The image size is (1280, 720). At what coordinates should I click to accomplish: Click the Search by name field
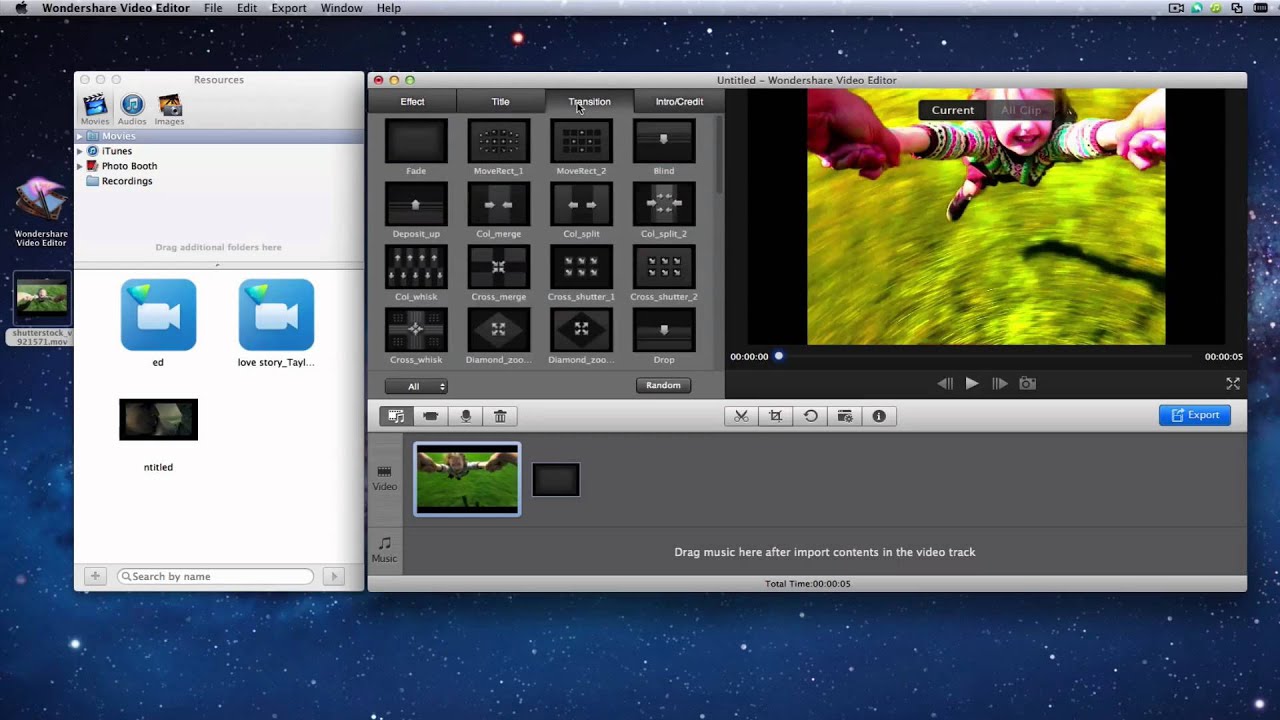tap(216, 576)
